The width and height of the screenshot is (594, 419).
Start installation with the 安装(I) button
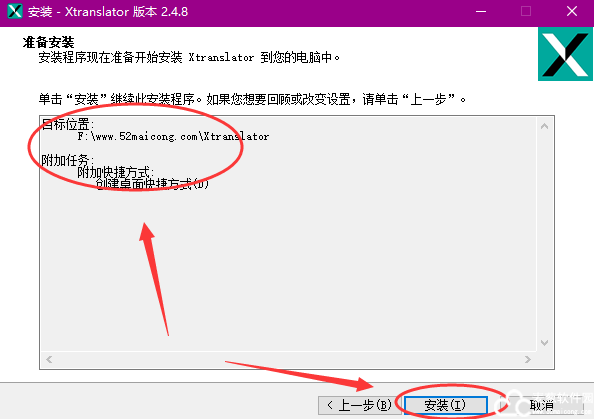[x=445, y=405]
